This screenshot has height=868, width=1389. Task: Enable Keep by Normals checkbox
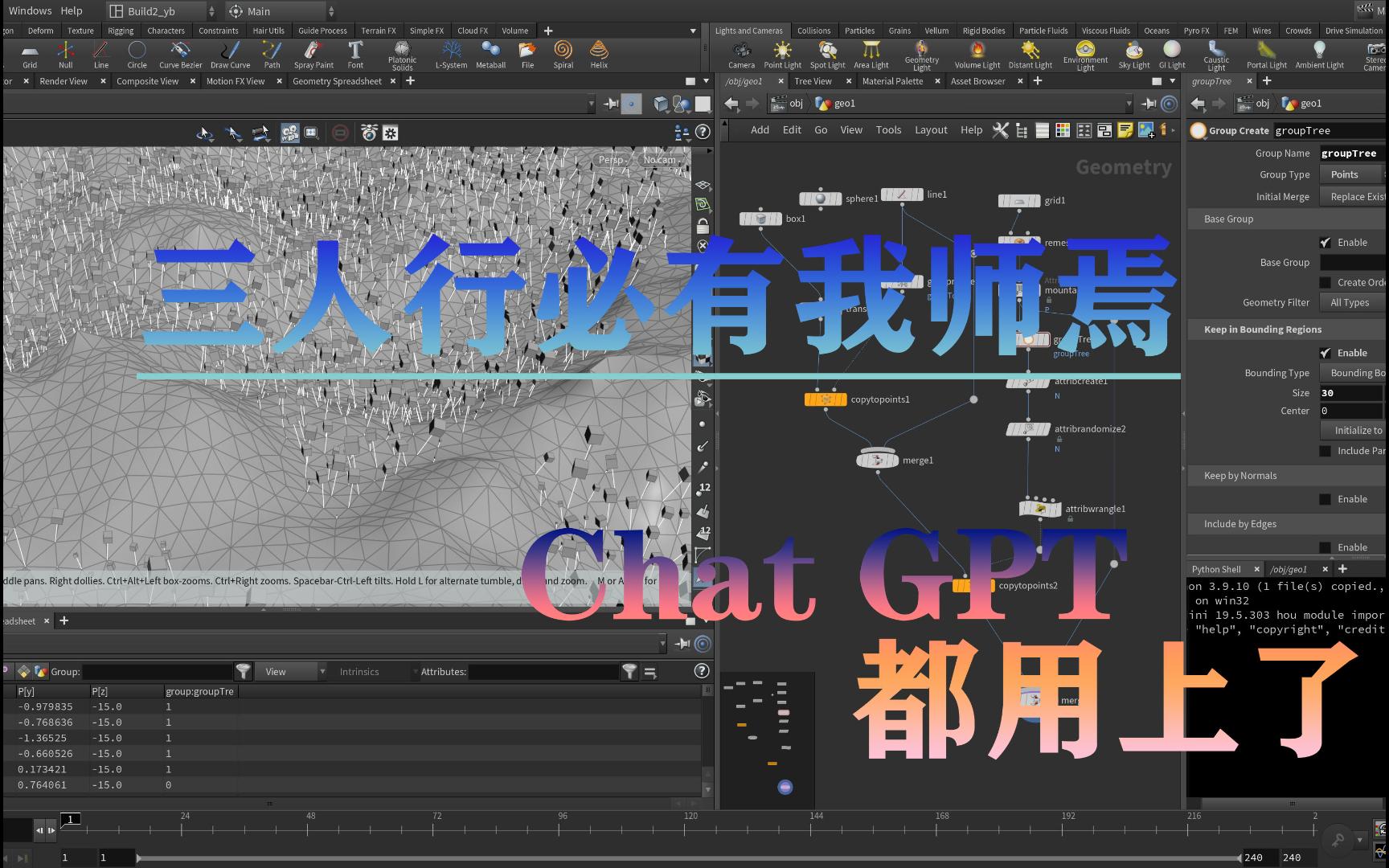point(1325,499)
